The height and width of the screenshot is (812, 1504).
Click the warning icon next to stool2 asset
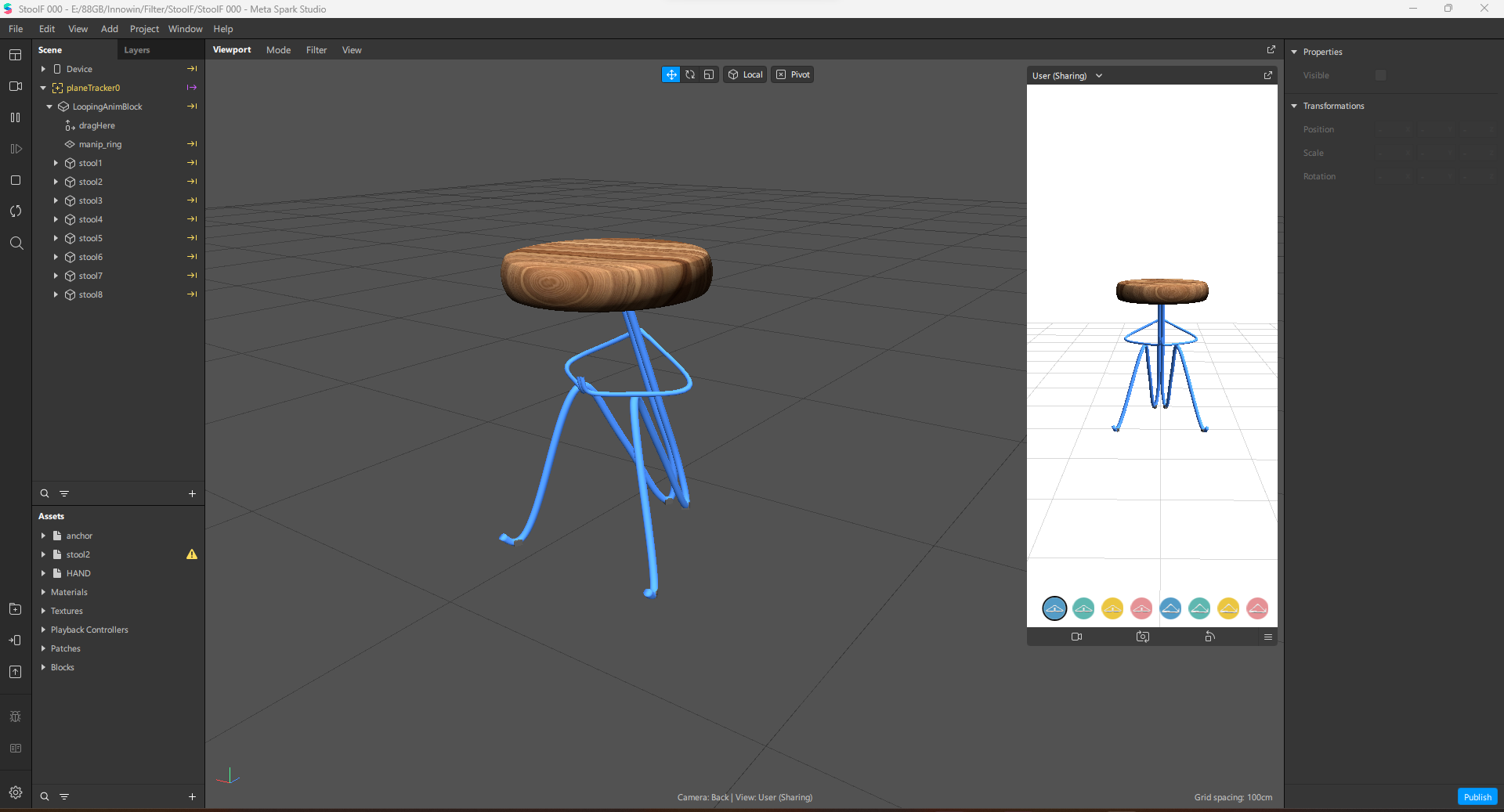coord(192,554)
